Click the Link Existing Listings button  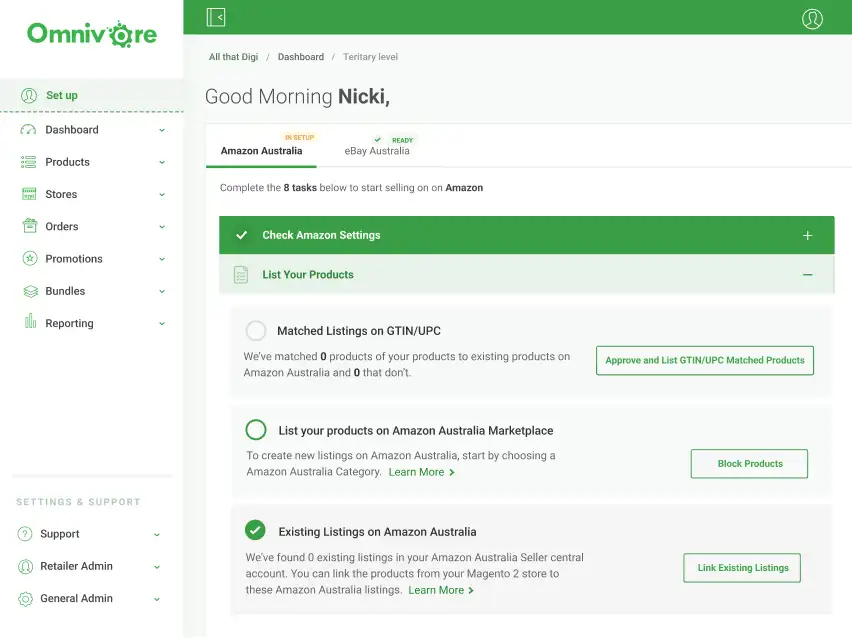tap(742, 568)
